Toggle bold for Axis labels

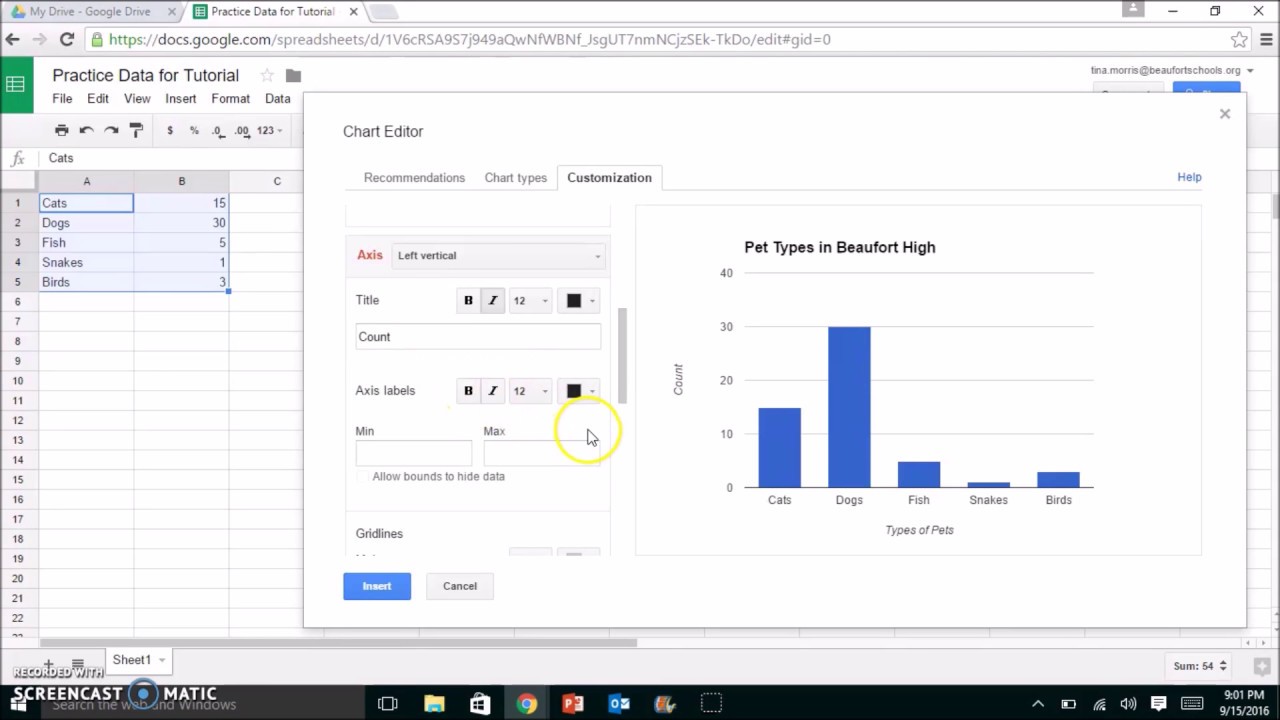(468, 391)
